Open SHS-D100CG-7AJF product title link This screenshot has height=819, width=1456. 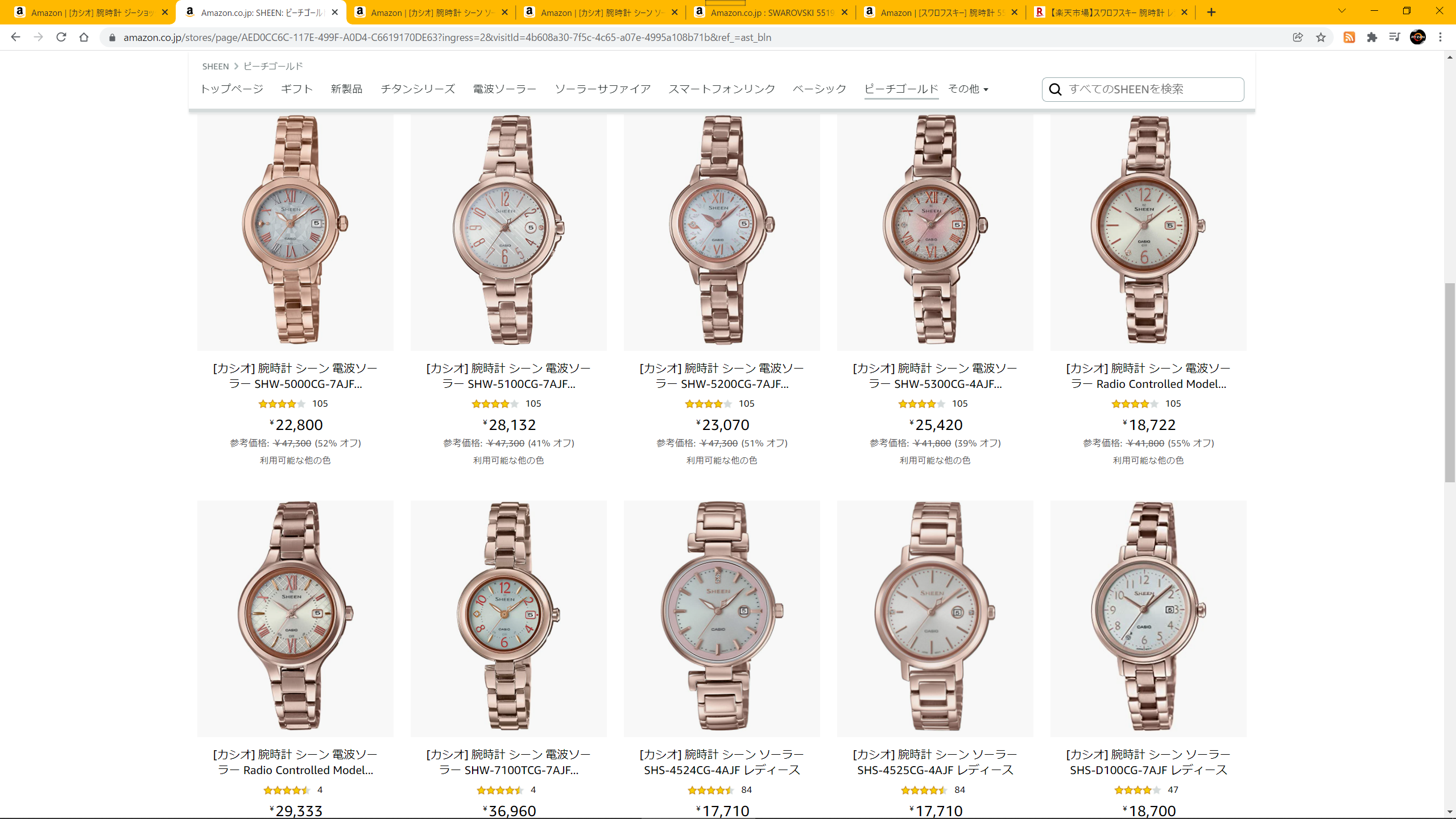1148,762
